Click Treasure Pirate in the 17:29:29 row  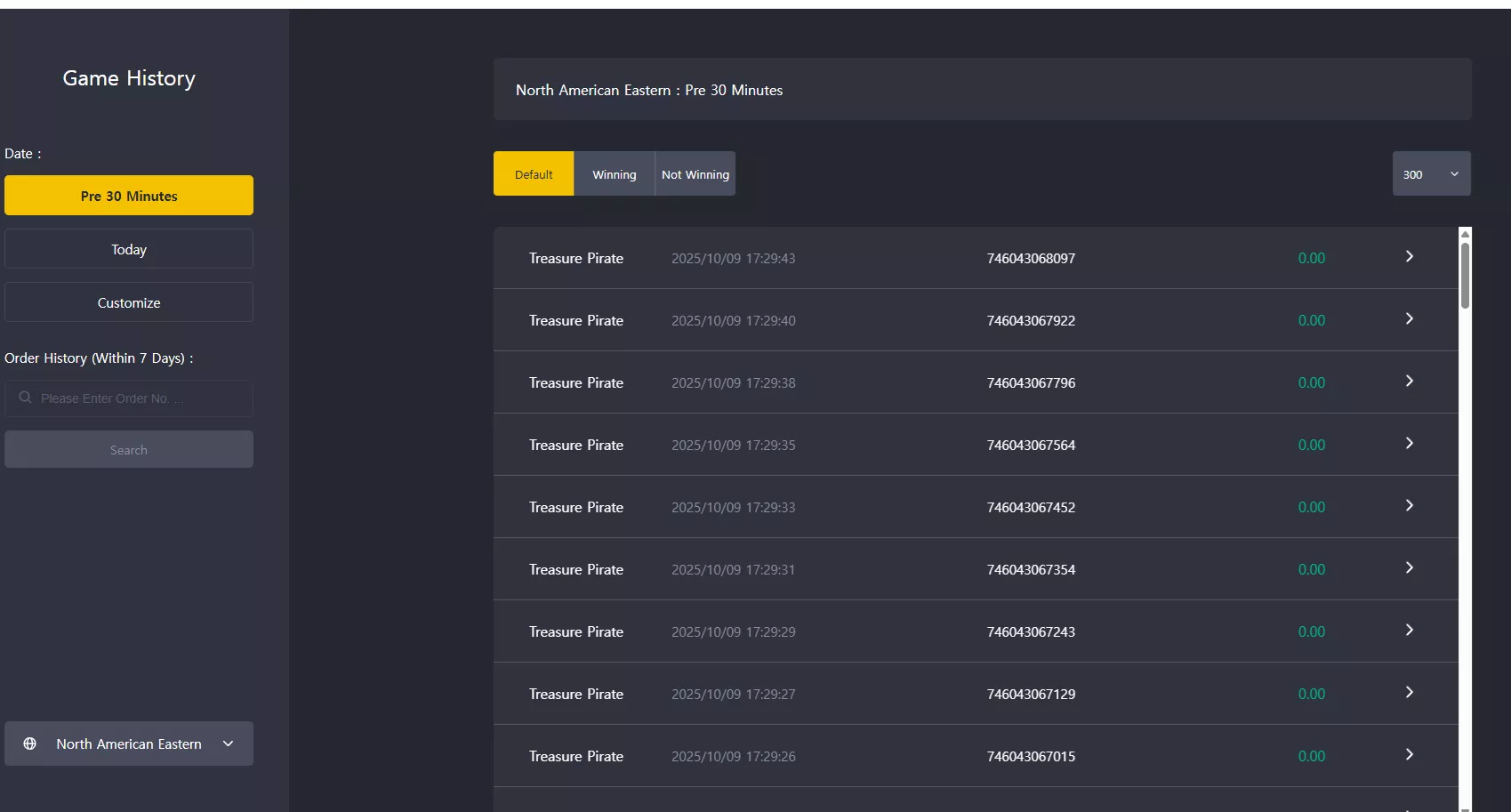(576, 631)
